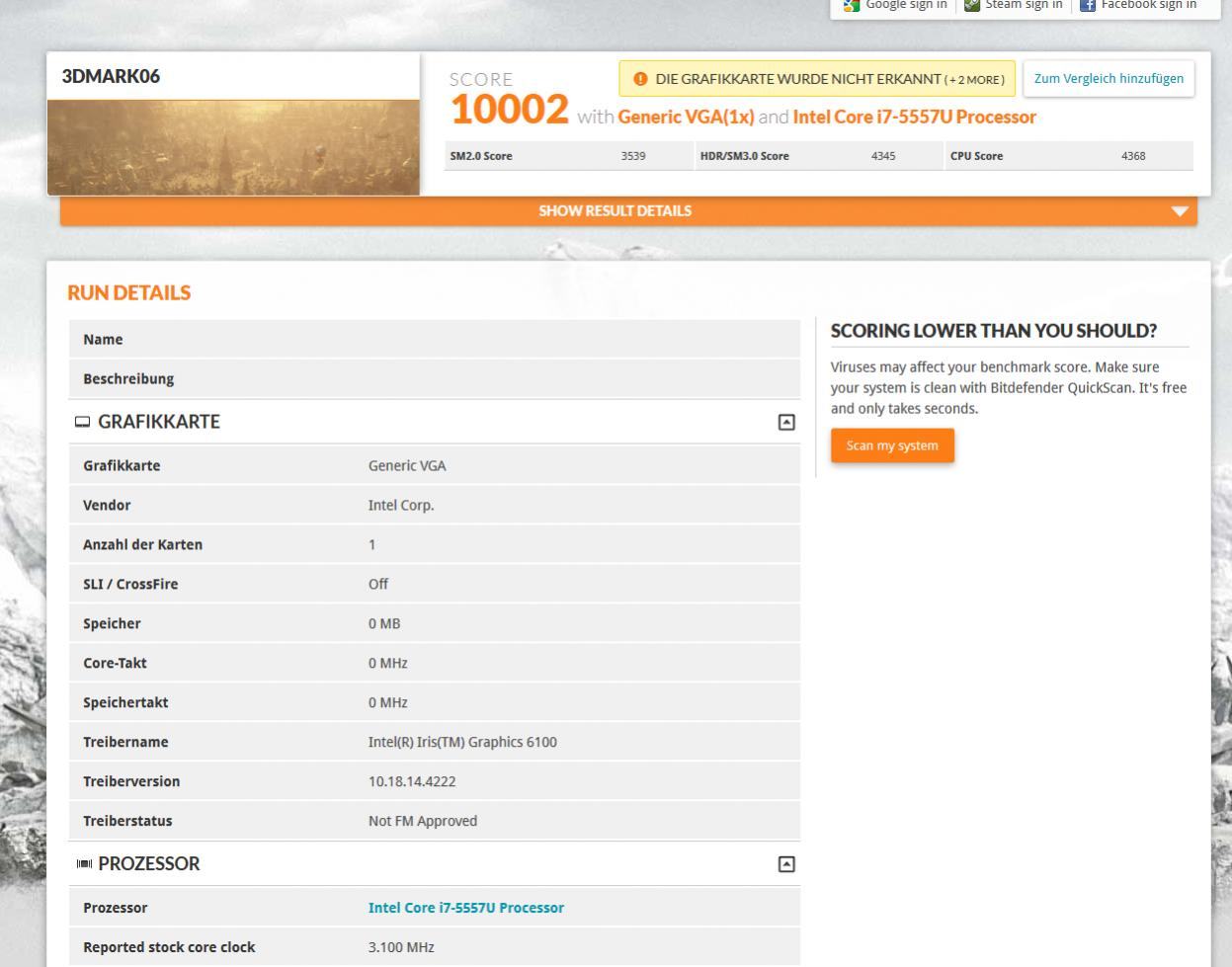This screenshot has height=967, width=1232.
Task: Select the SLI / CrossFire Off value
Action: pos(378,584)
